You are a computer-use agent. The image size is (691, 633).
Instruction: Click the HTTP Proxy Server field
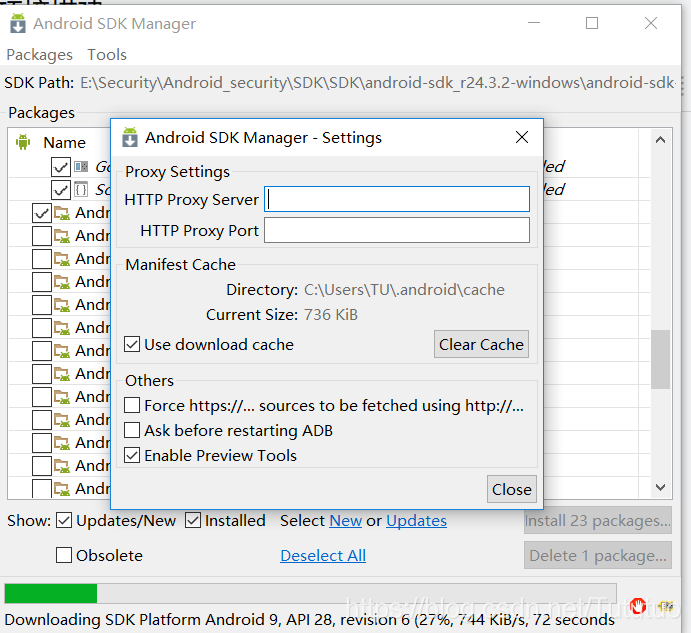pos(397,199)
